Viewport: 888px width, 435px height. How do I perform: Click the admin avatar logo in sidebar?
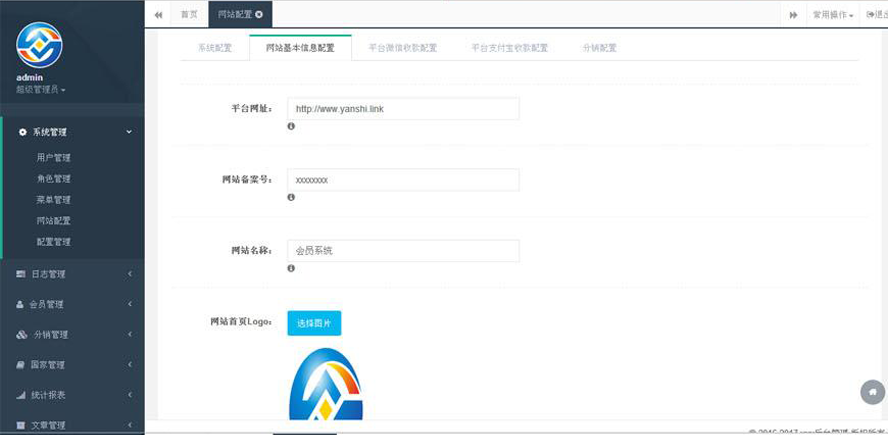pyautogui.click(x=40, y=45)
